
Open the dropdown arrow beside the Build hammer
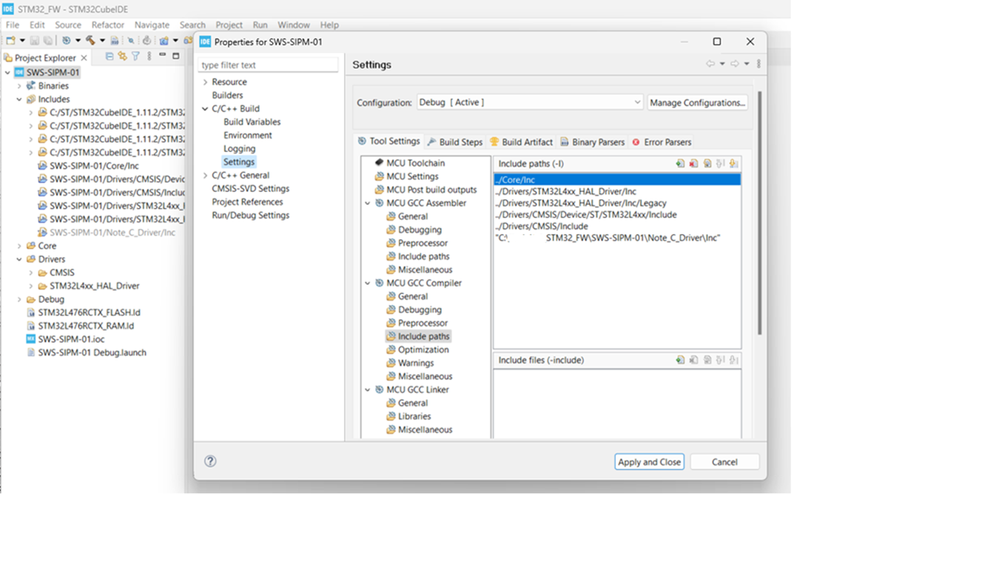[x=102, y=40]
